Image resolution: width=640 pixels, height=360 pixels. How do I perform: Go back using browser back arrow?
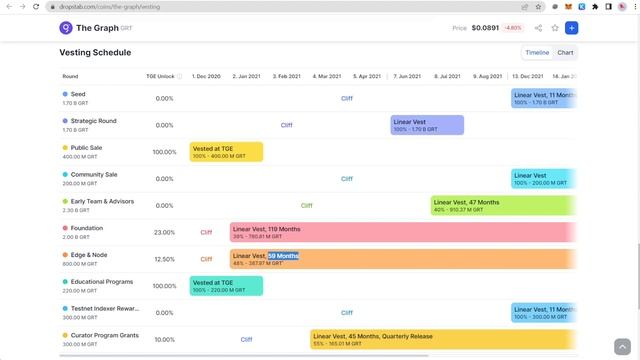point(9,7)
